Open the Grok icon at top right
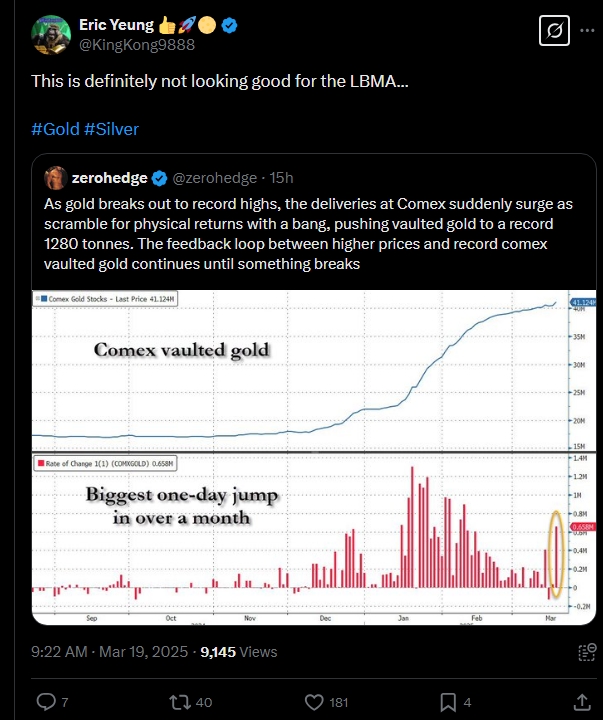603x720 pixels. coord(553,31)
